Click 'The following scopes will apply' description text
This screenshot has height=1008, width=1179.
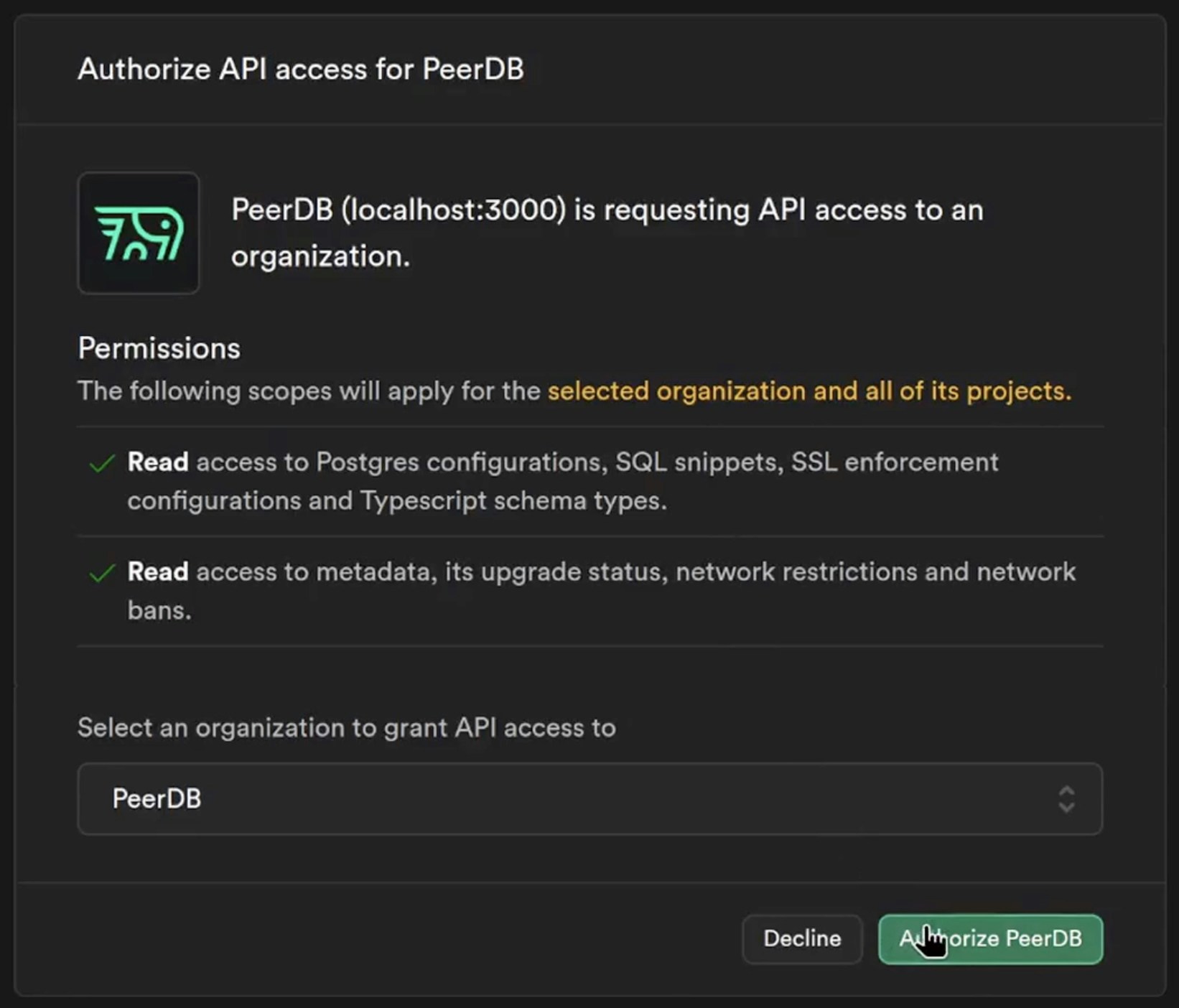click(309, 391)
